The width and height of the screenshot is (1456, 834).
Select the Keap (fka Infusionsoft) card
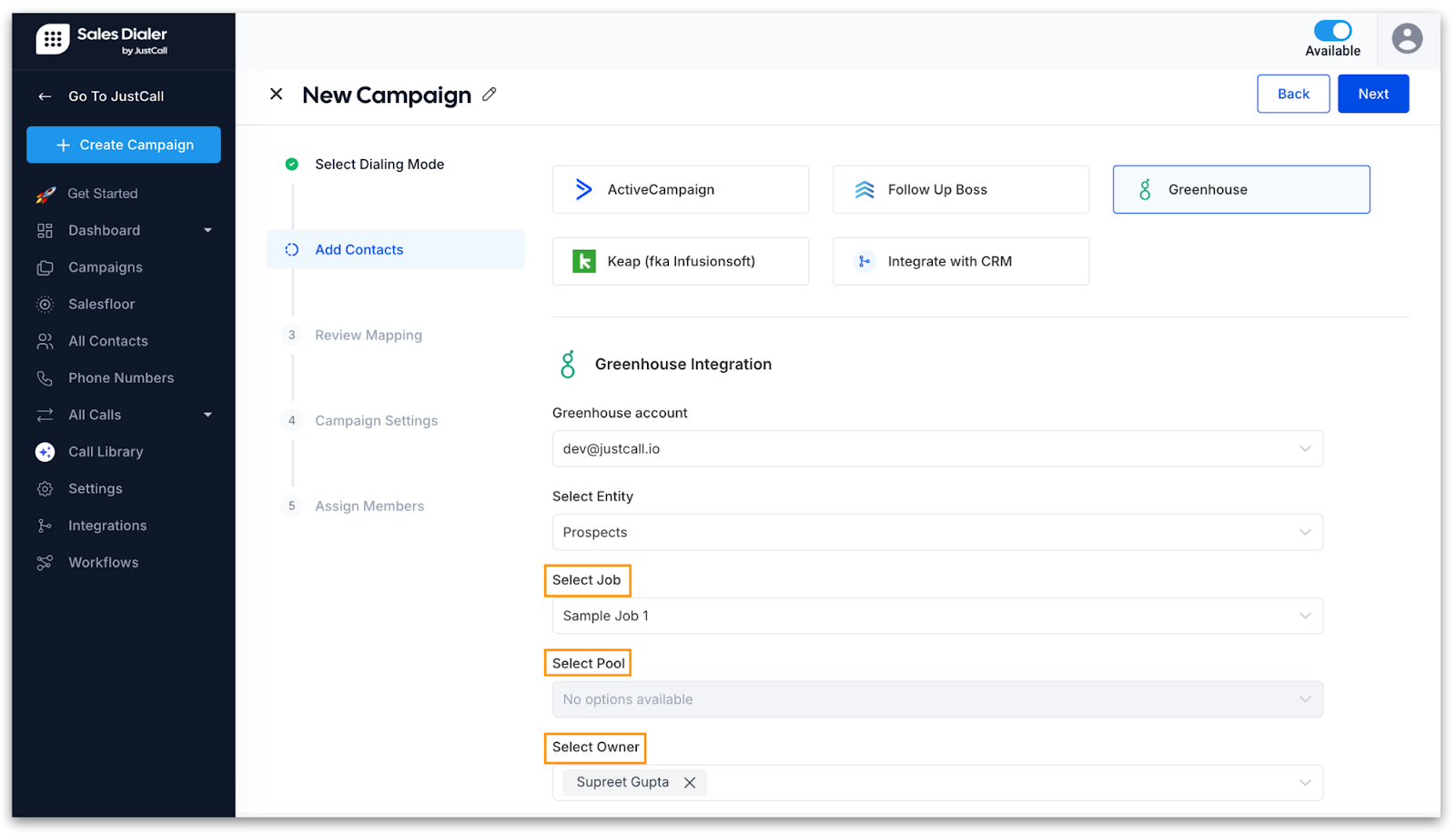[681, 262]
